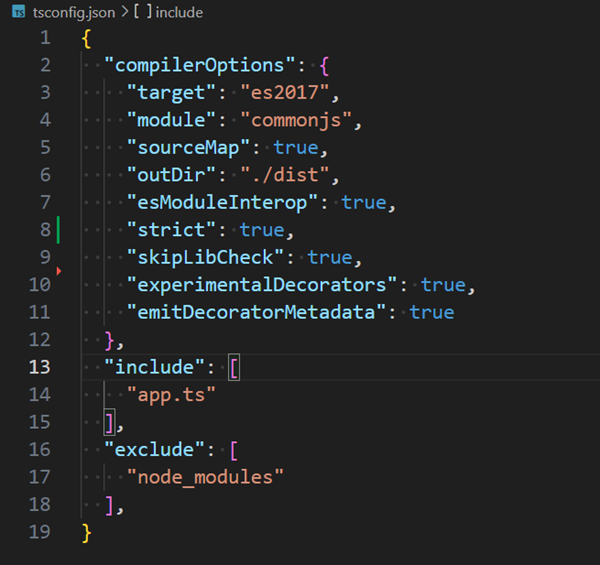This screenshot has height=565, width=600.
Task: Click line number 1 in gutter
Action: 45,37
